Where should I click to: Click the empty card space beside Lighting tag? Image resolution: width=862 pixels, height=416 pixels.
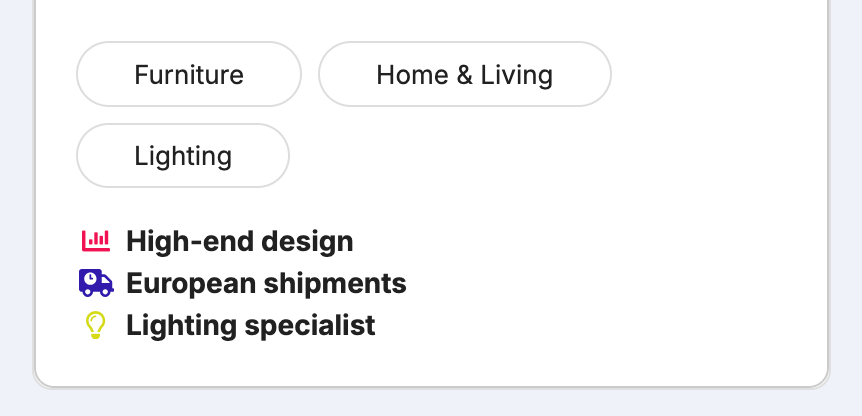tap(550, 156)
